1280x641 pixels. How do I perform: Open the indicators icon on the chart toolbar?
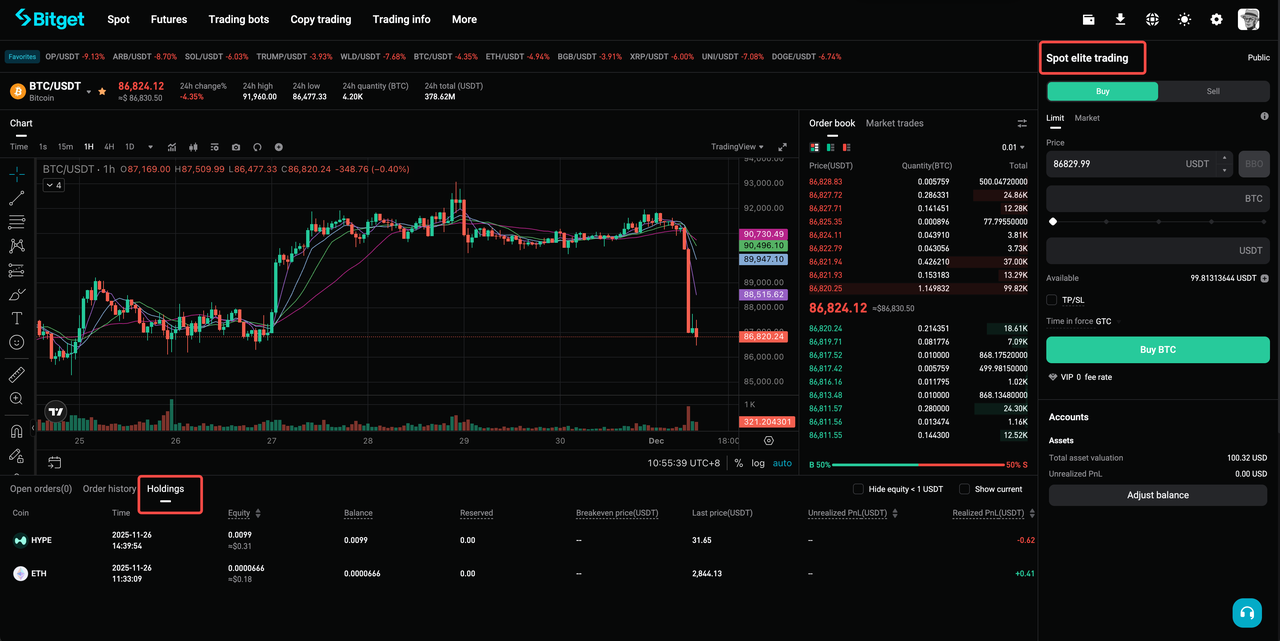point(172,147)
